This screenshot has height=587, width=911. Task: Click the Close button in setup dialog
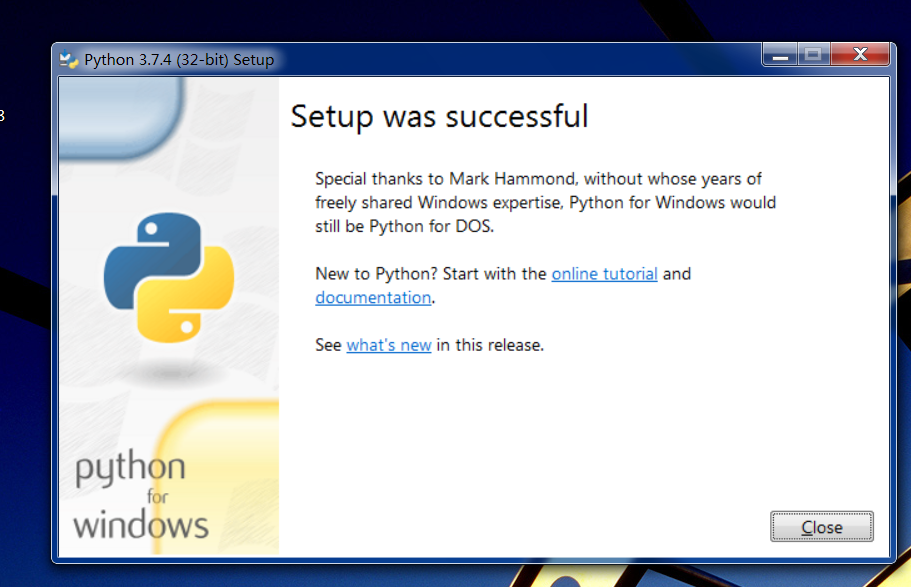click(x=822, y=527)
